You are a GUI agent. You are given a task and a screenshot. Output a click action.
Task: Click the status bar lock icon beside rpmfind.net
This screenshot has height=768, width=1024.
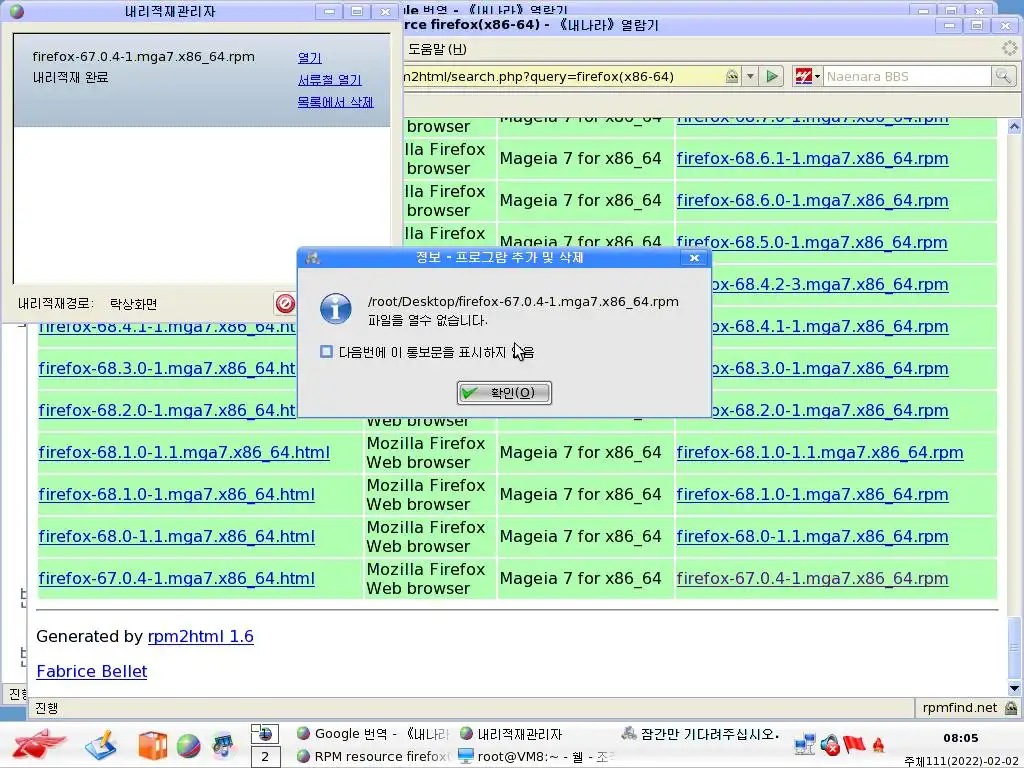point(1011,708)
